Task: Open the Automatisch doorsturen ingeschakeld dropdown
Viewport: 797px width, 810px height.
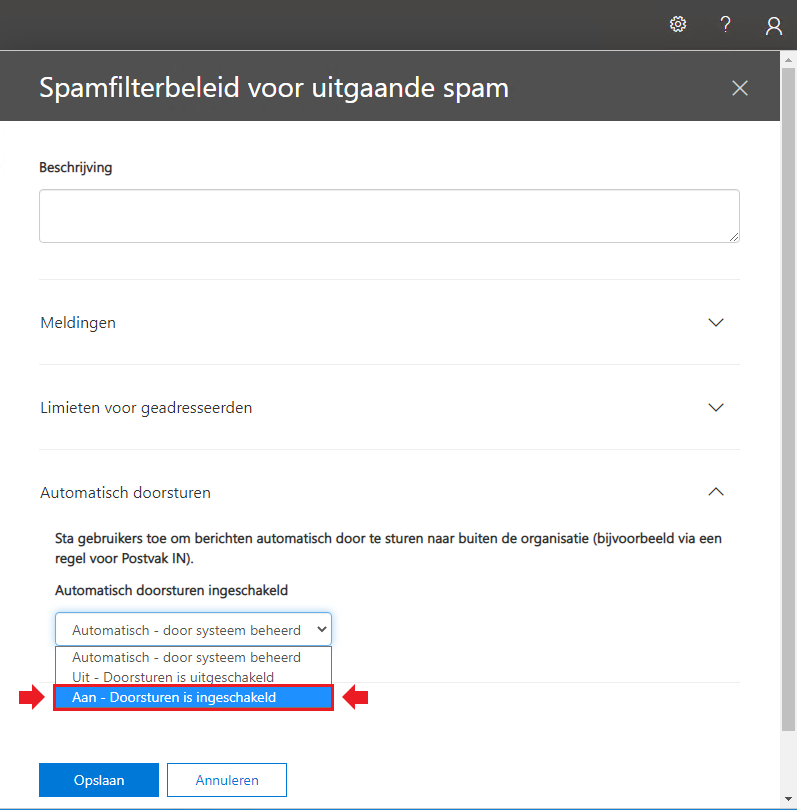Action: [x=193, y=629]
